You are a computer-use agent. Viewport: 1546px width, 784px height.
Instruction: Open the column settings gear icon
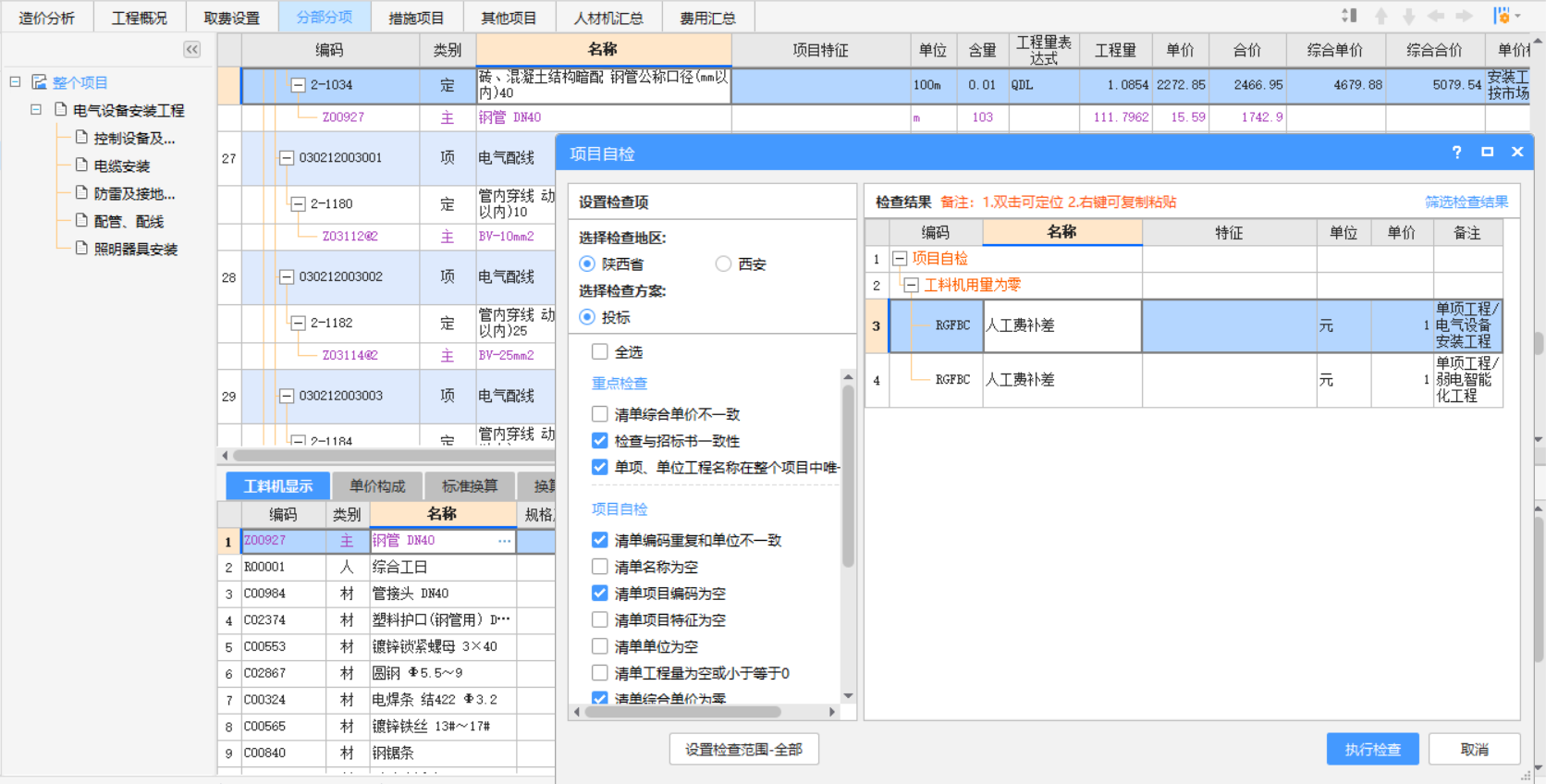[x=1502, y=16]
